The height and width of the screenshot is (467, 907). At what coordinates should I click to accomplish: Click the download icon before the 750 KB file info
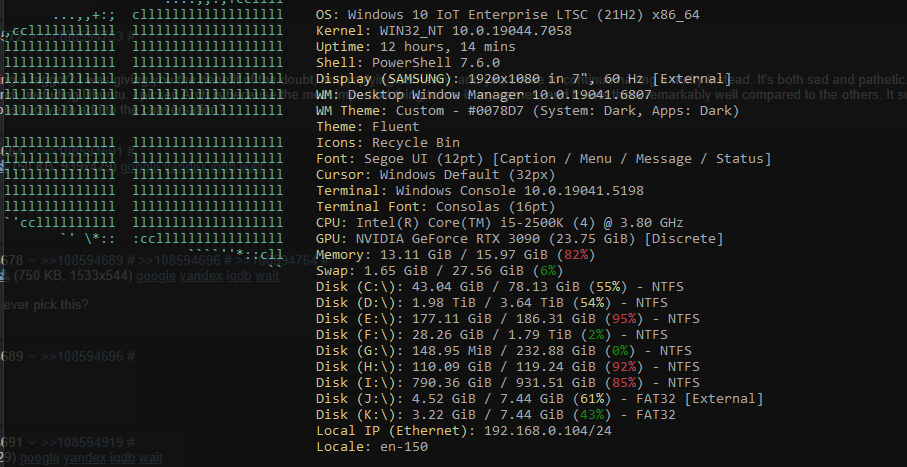[5, 277]
